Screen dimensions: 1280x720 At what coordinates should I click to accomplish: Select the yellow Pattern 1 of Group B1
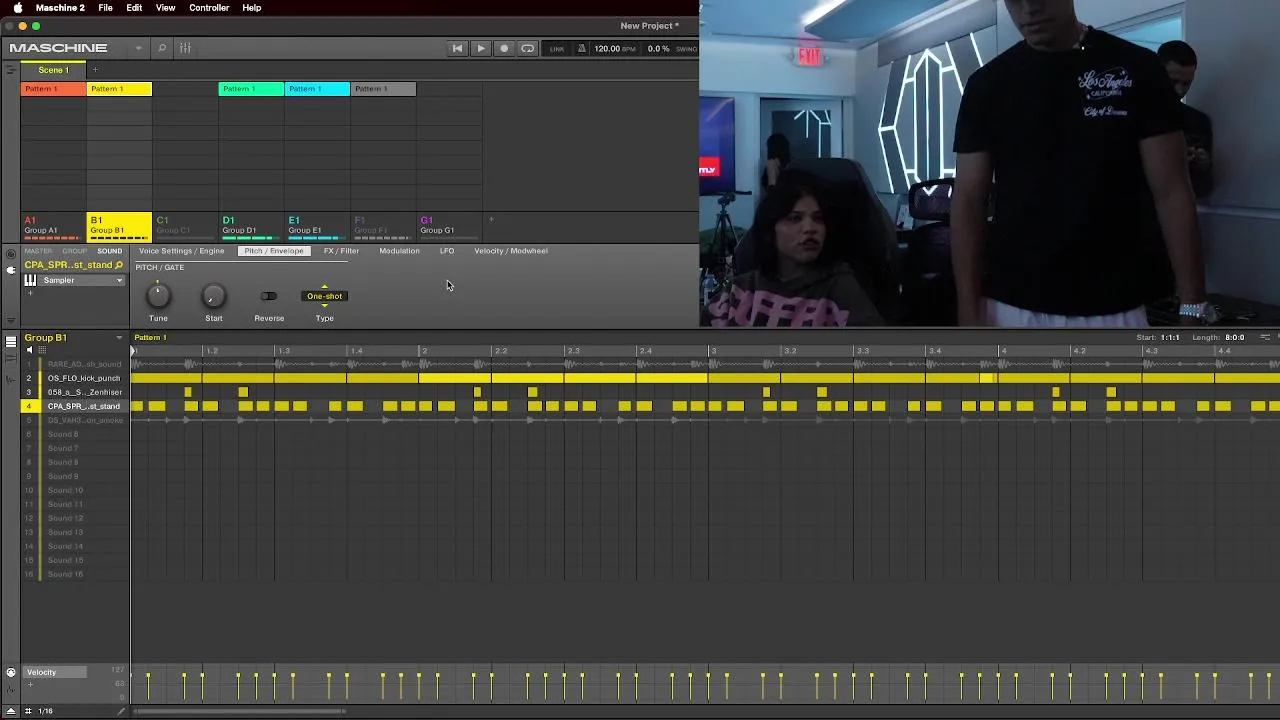point(119,89)
